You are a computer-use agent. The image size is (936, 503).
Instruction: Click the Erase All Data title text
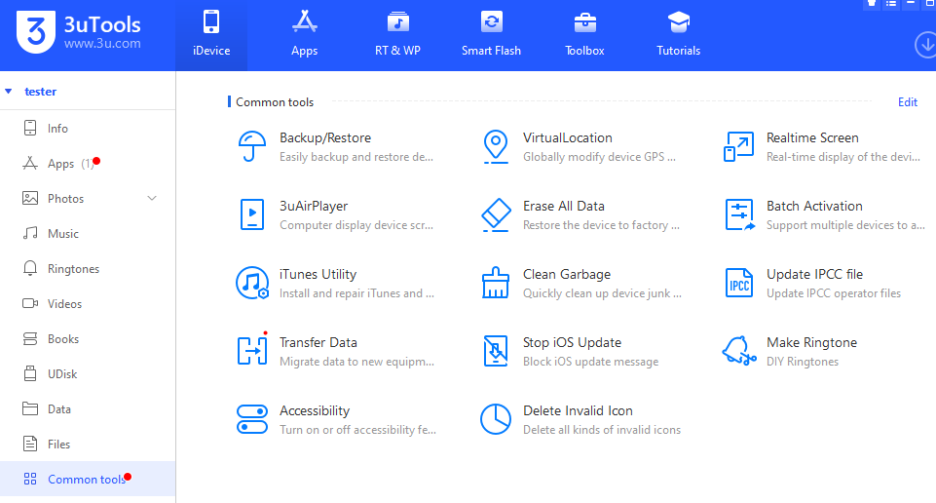click(564, 206)
